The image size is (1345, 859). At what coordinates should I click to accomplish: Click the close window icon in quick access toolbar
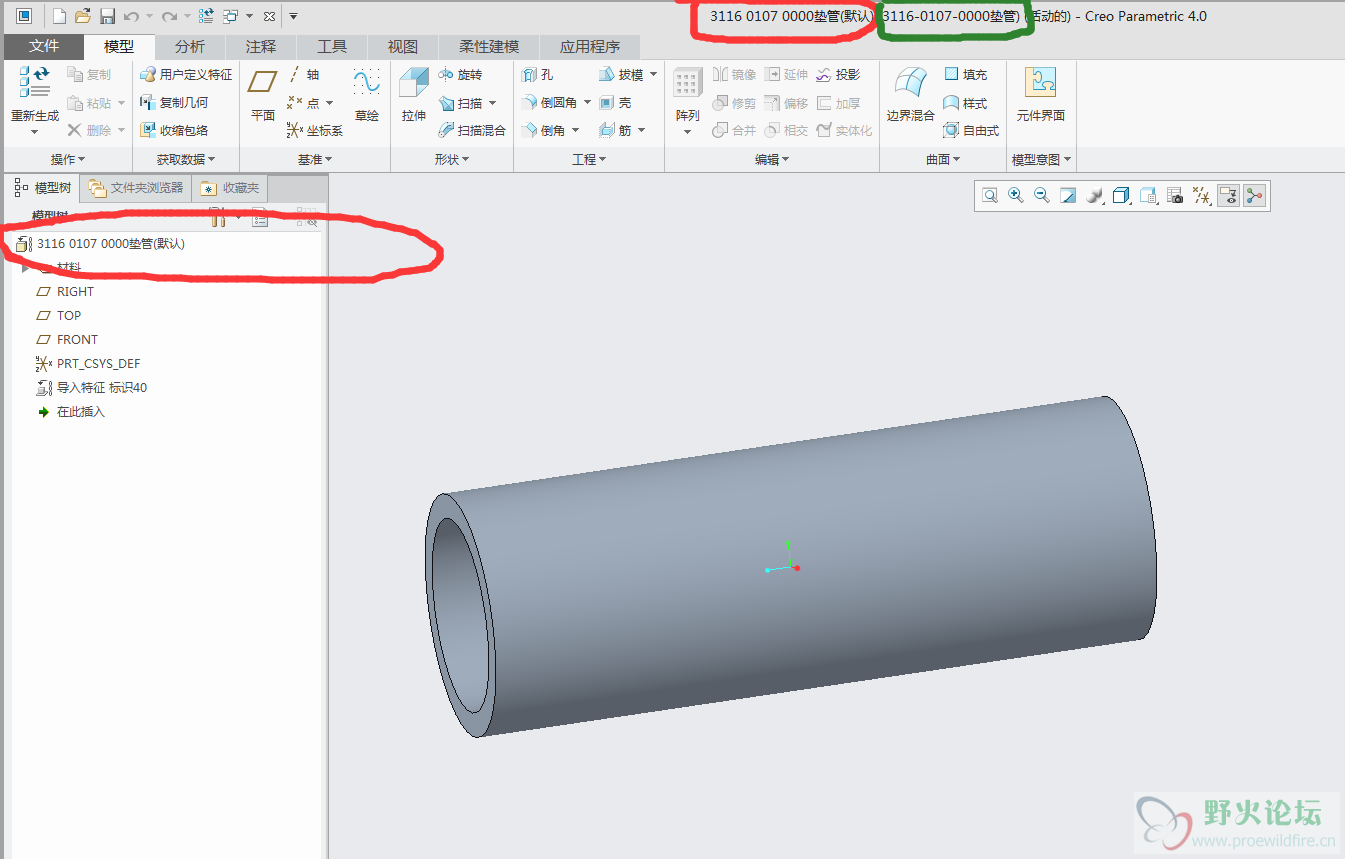click(x=269, y=16)
